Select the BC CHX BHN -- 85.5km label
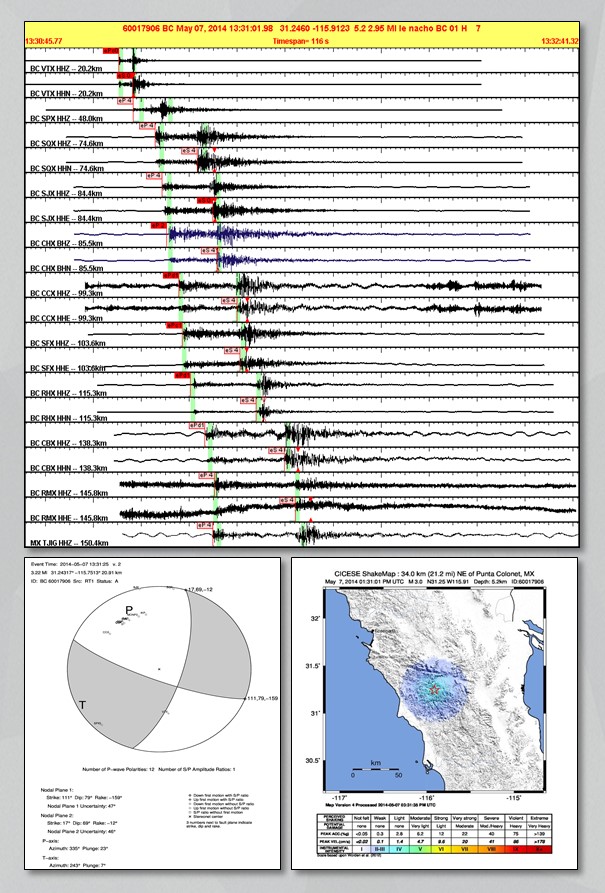605x893 pixels. [x=67, y=268]
